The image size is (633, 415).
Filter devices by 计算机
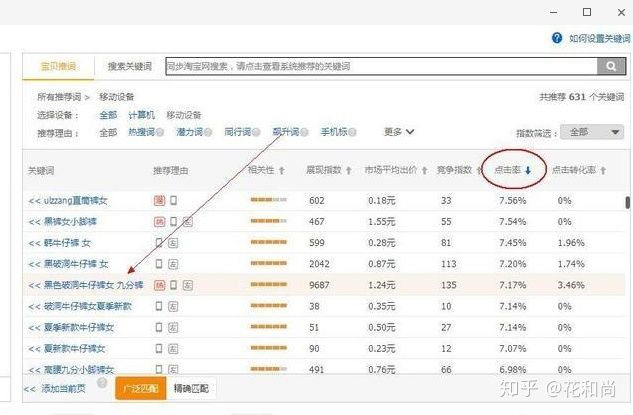click(141, 115)
